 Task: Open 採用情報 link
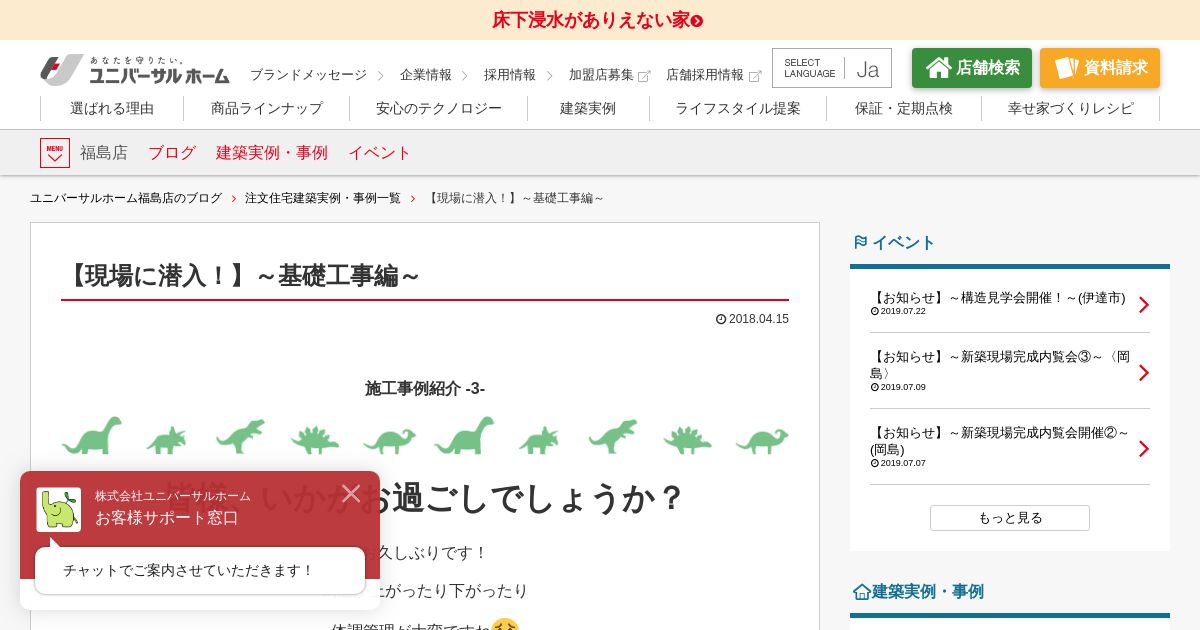pos(510,75)
